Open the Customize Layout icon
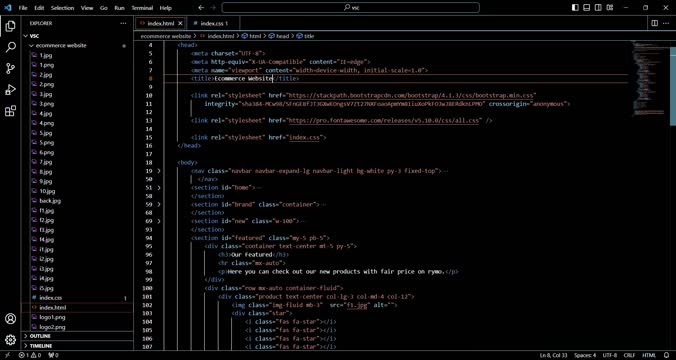Screen dimensions: 676x360 tap(610, 8)
